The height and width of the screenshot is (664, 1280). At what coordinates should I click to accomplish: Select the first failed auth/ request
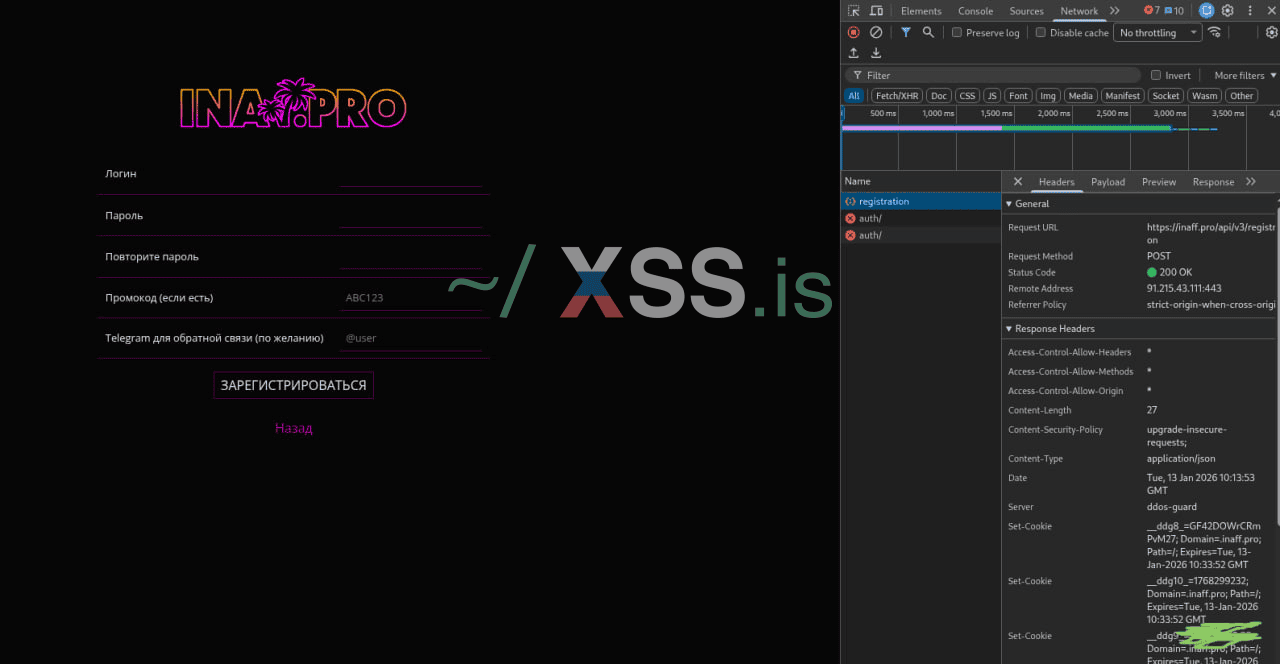(921, 218)
